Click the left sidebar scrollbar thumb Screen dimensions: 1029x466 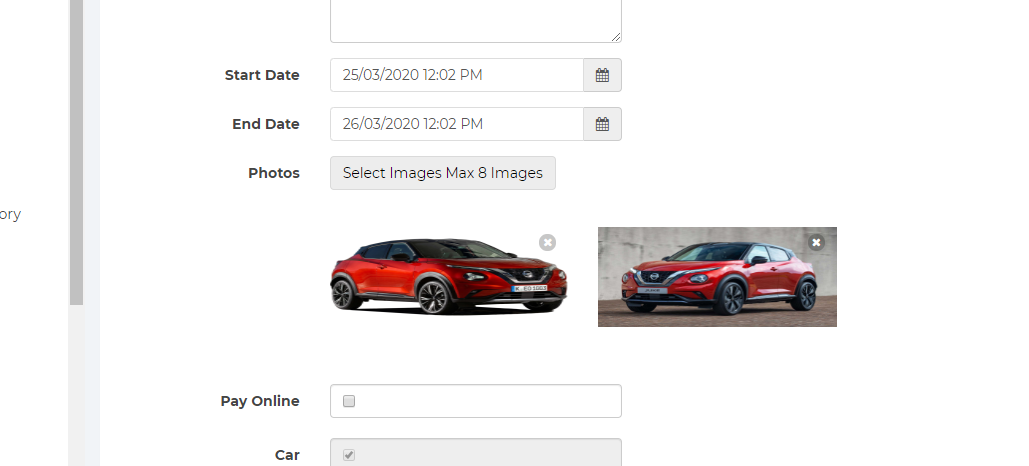(x=76, y=152)
